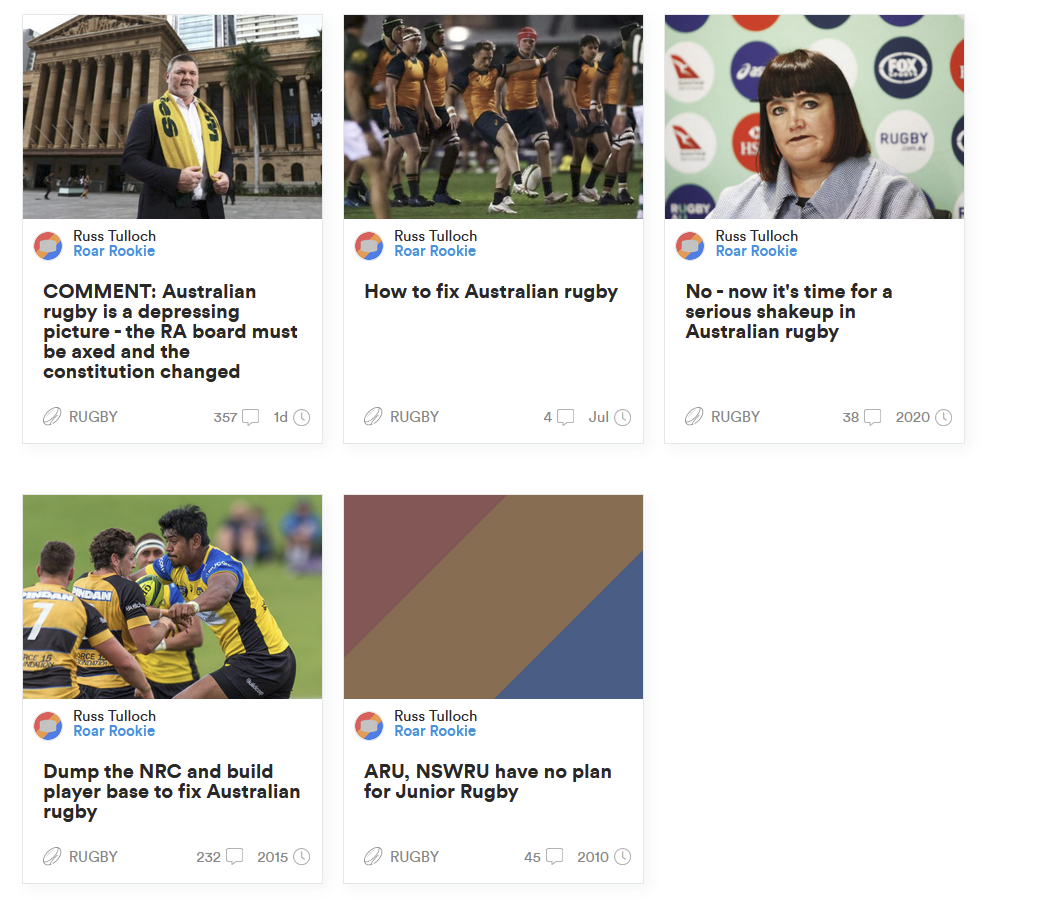Click comment bubble icon beside 4 count
The width and height of the screenshot is (1044, 900).
tap(565, 417)
